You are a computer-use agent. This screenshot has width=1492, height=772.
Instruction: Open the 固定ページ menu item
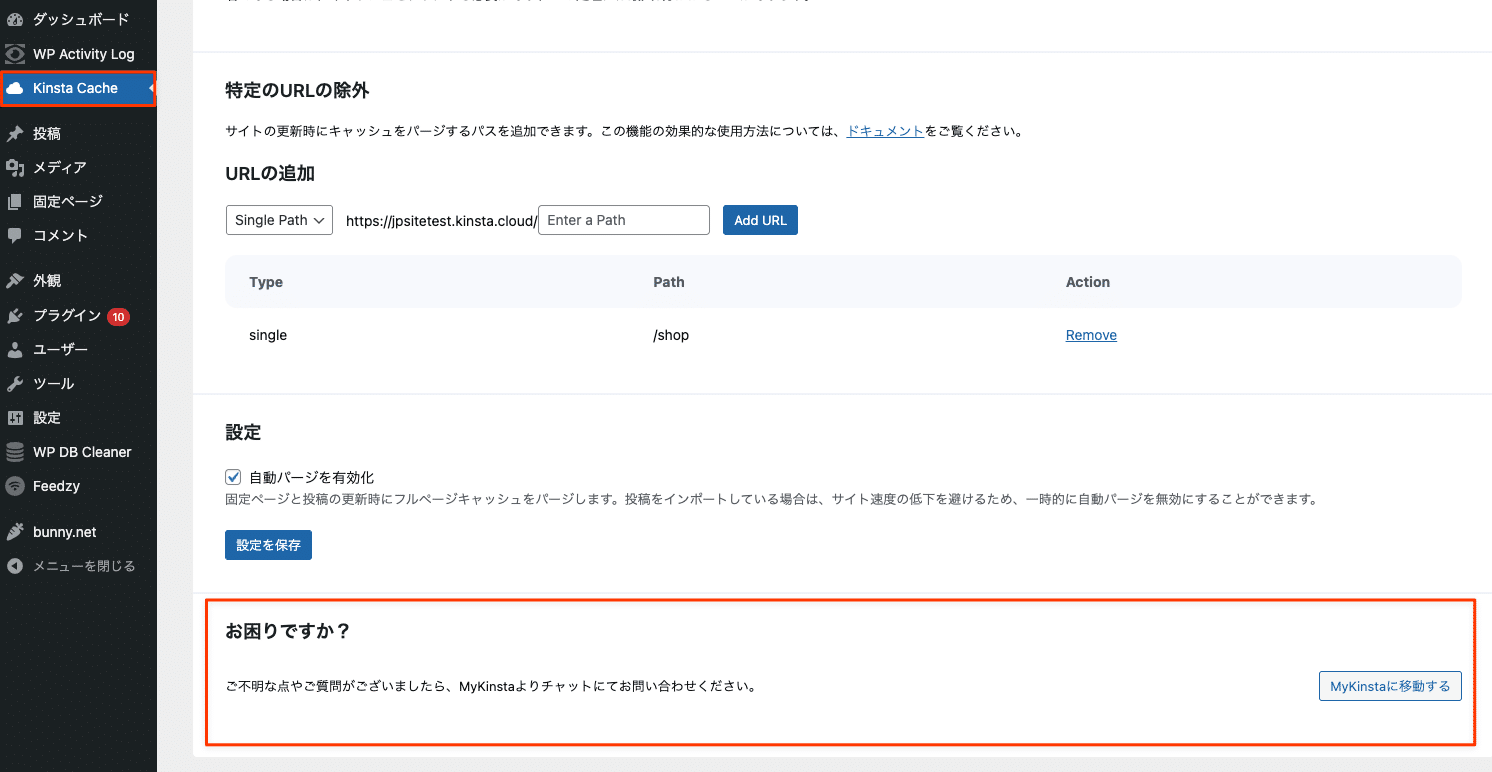click(x=13, y=201)
